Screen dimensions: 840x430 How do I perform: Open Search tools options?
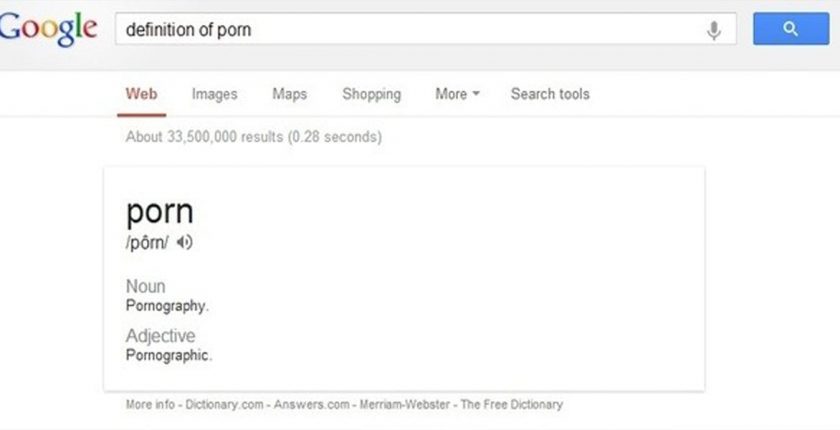click(550, 94)
